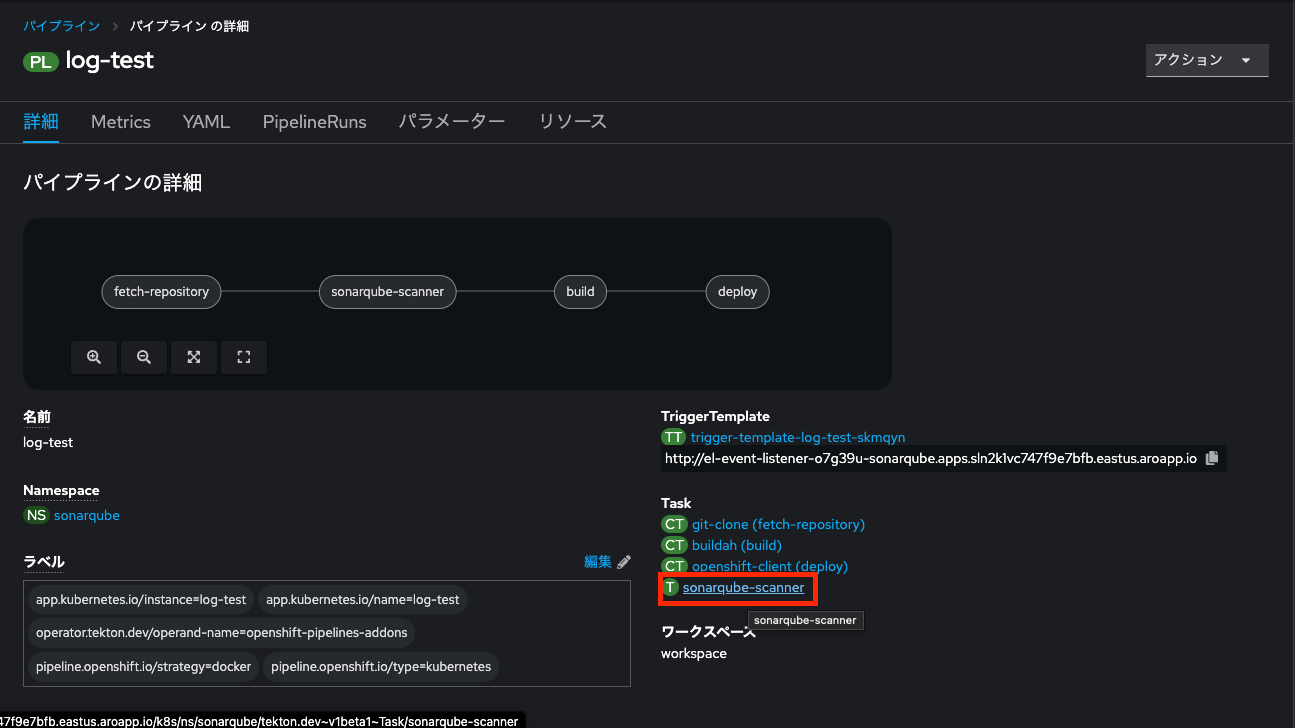Click the TT badge for the trigger template

673,436
